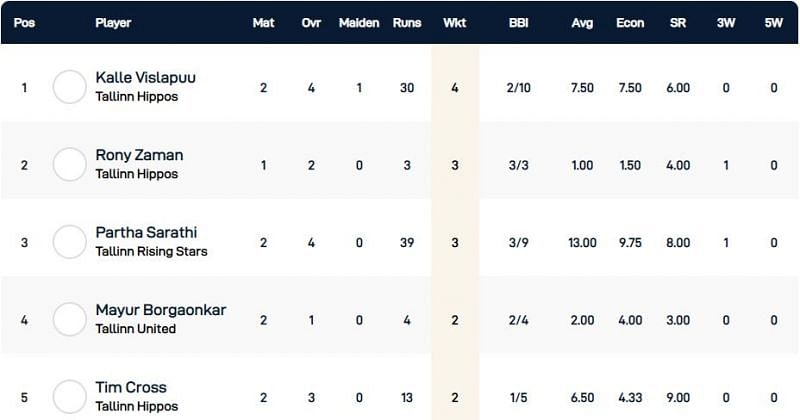Open Rony Zaman's player name link

[x=139, y=155]
